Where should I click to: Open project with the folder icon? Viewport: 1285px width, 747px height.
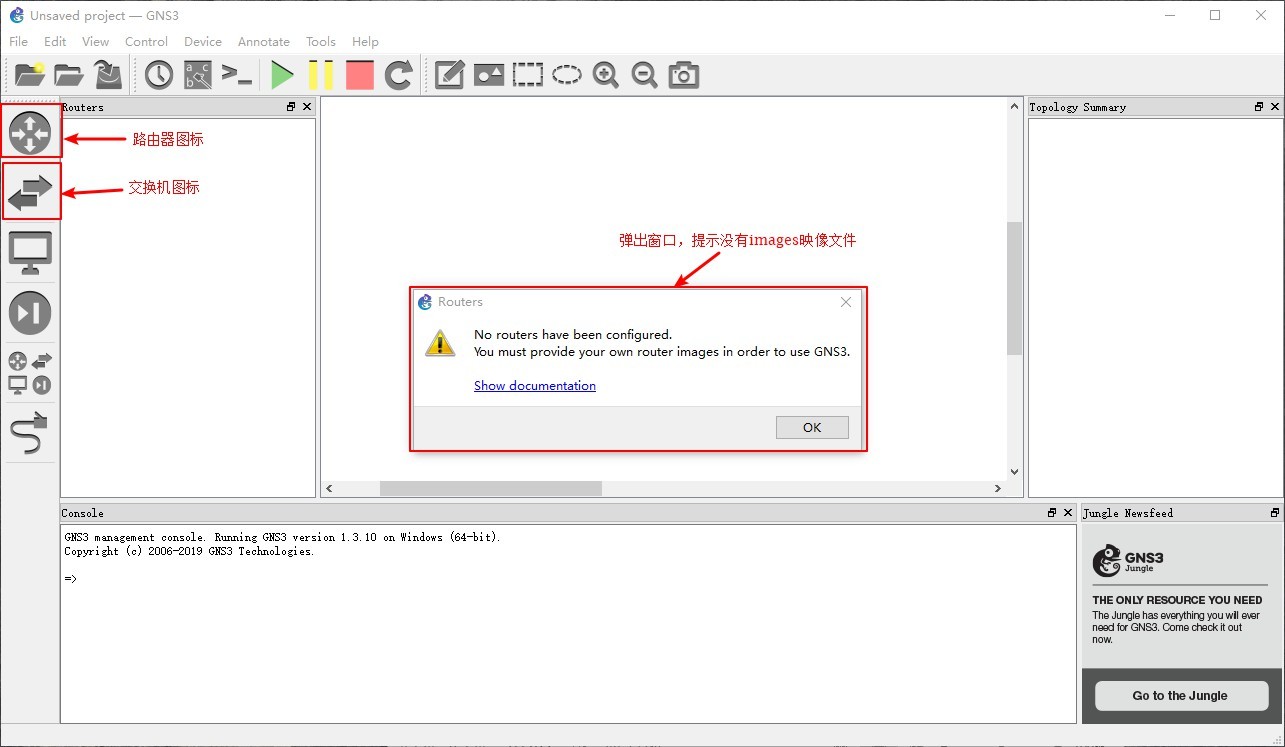click(69, 75)
